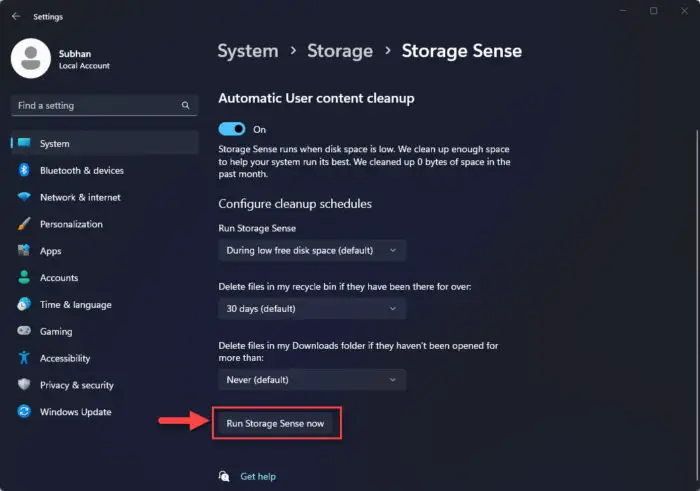The image size is (700, 491).
Task: Go to Storage in the breadcrumb
Action: coord(340,51)
